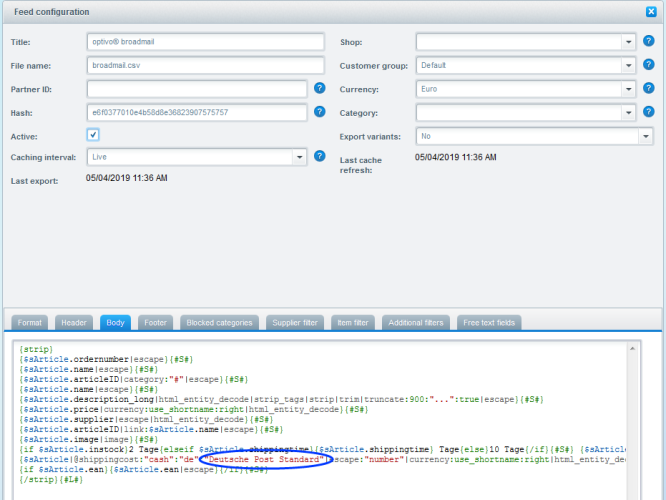Toggle the Active checkbox
This screenshot has width=666, height=500.
[93, 135]
